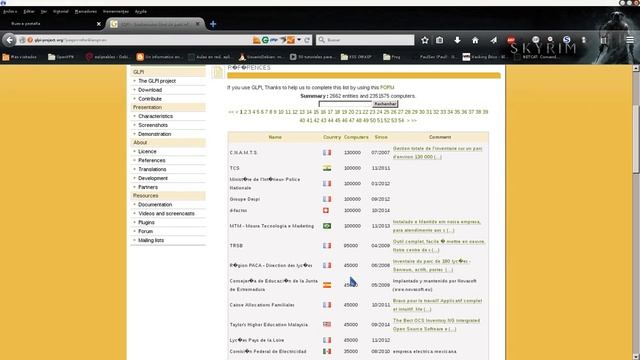Open the OpenVPN bookmark folder
The image size is (640, 360).
pyautogui.click(x=61, y=57)
